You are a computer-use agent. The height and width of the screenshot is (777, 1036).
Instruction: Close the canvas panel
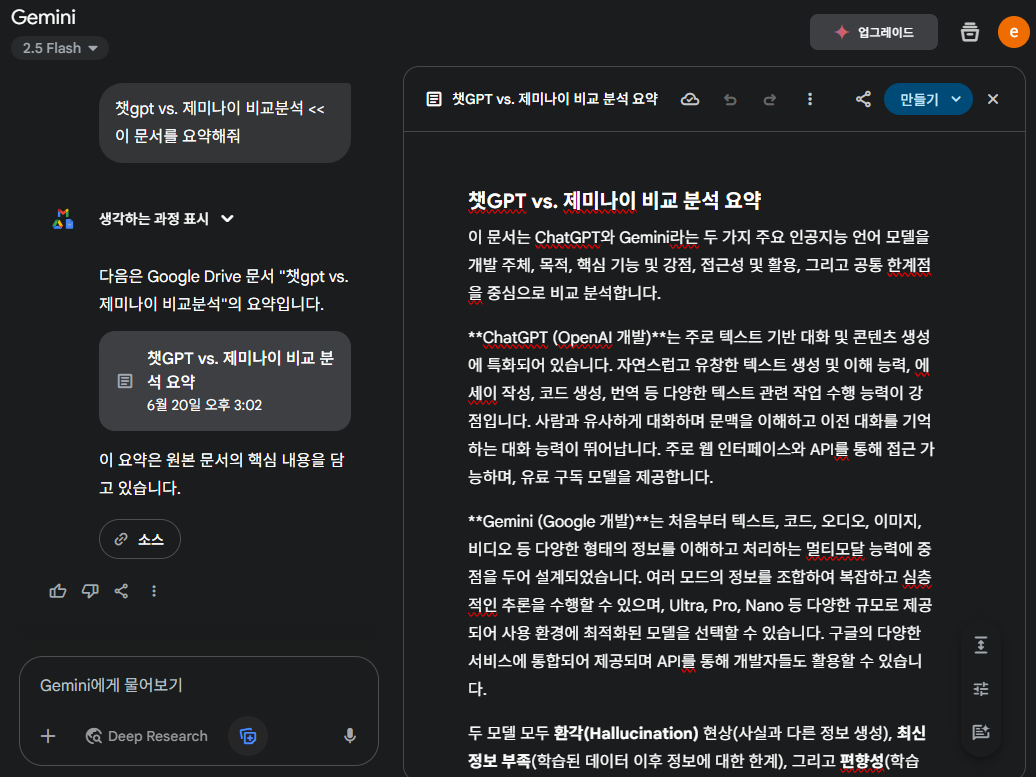tap(993, 99)
